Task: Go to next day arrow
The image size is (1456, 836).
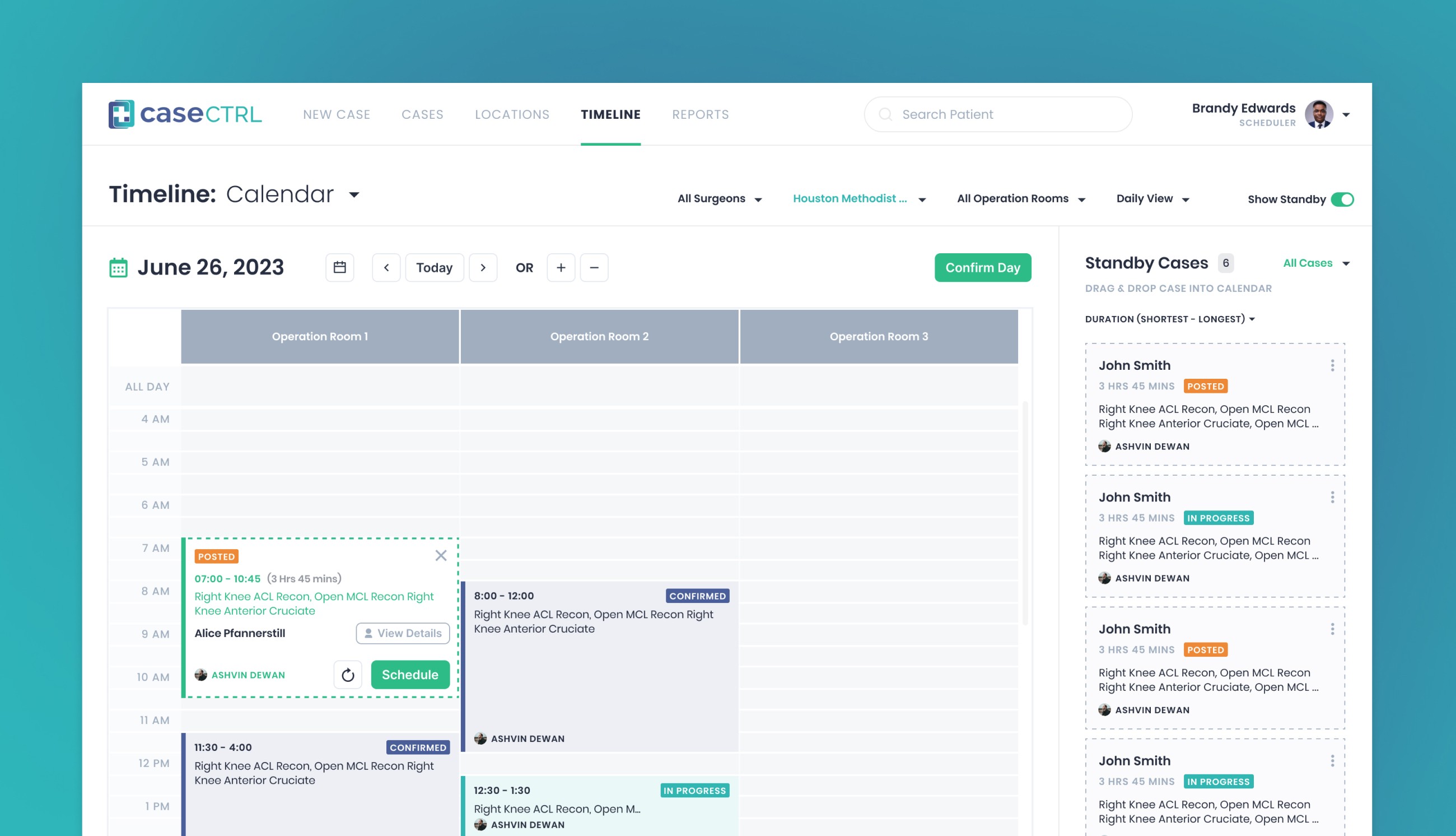Action: pyautogui.click(x=483, y=268)
